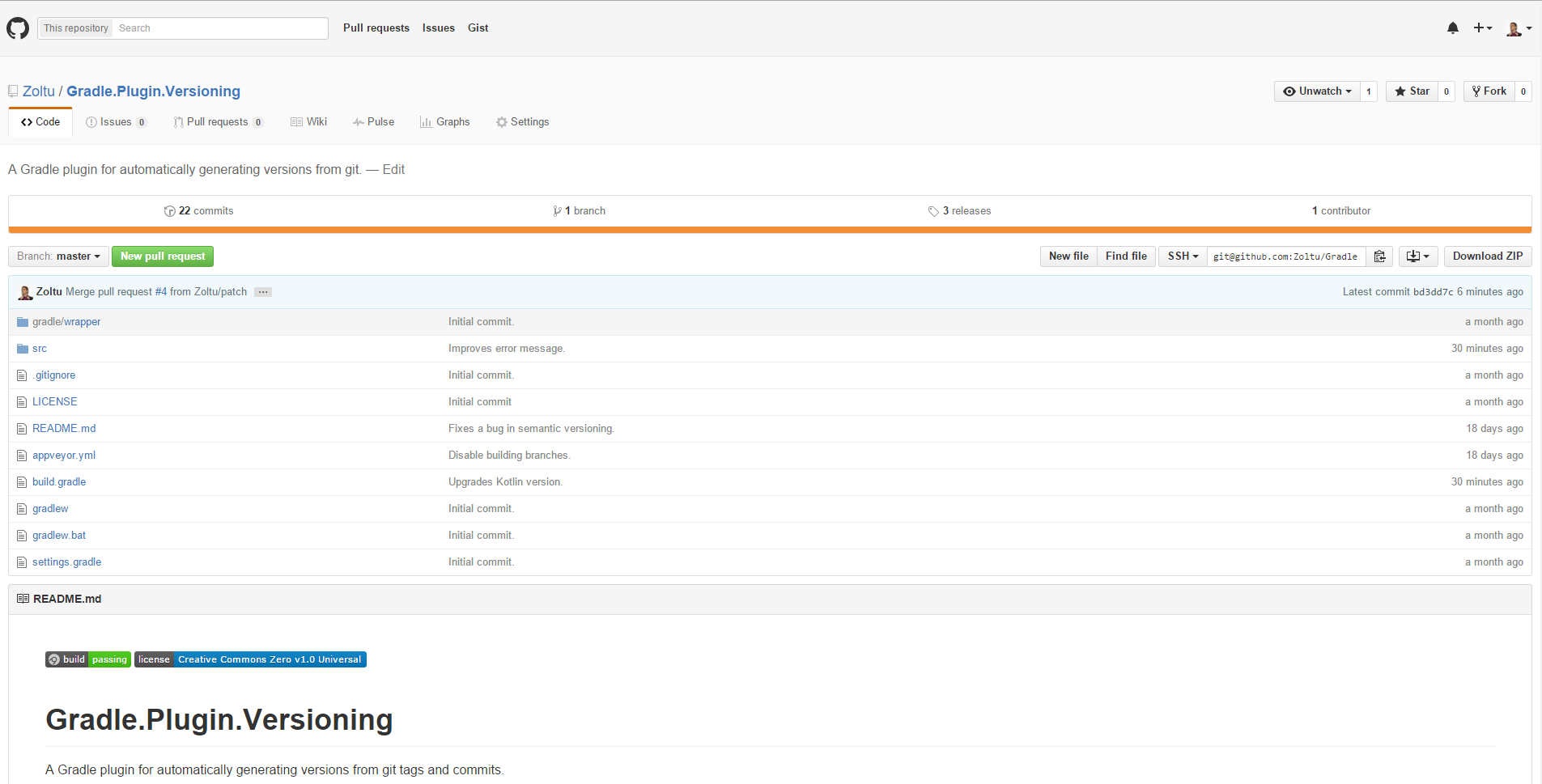
Task: Open the Pulse tab
Action: (373, 122)
